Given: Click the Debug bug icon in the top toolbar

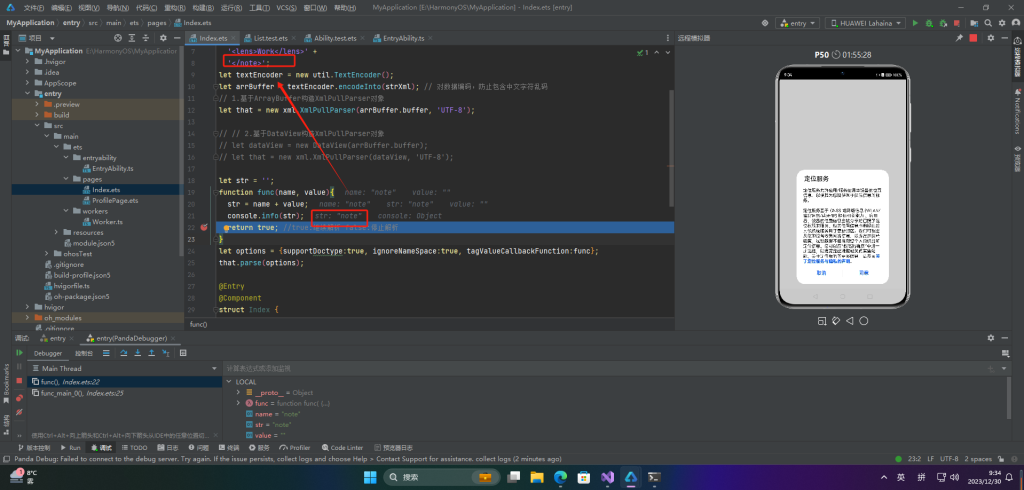Looking at the screenshot, I should (x=928, y=22).
